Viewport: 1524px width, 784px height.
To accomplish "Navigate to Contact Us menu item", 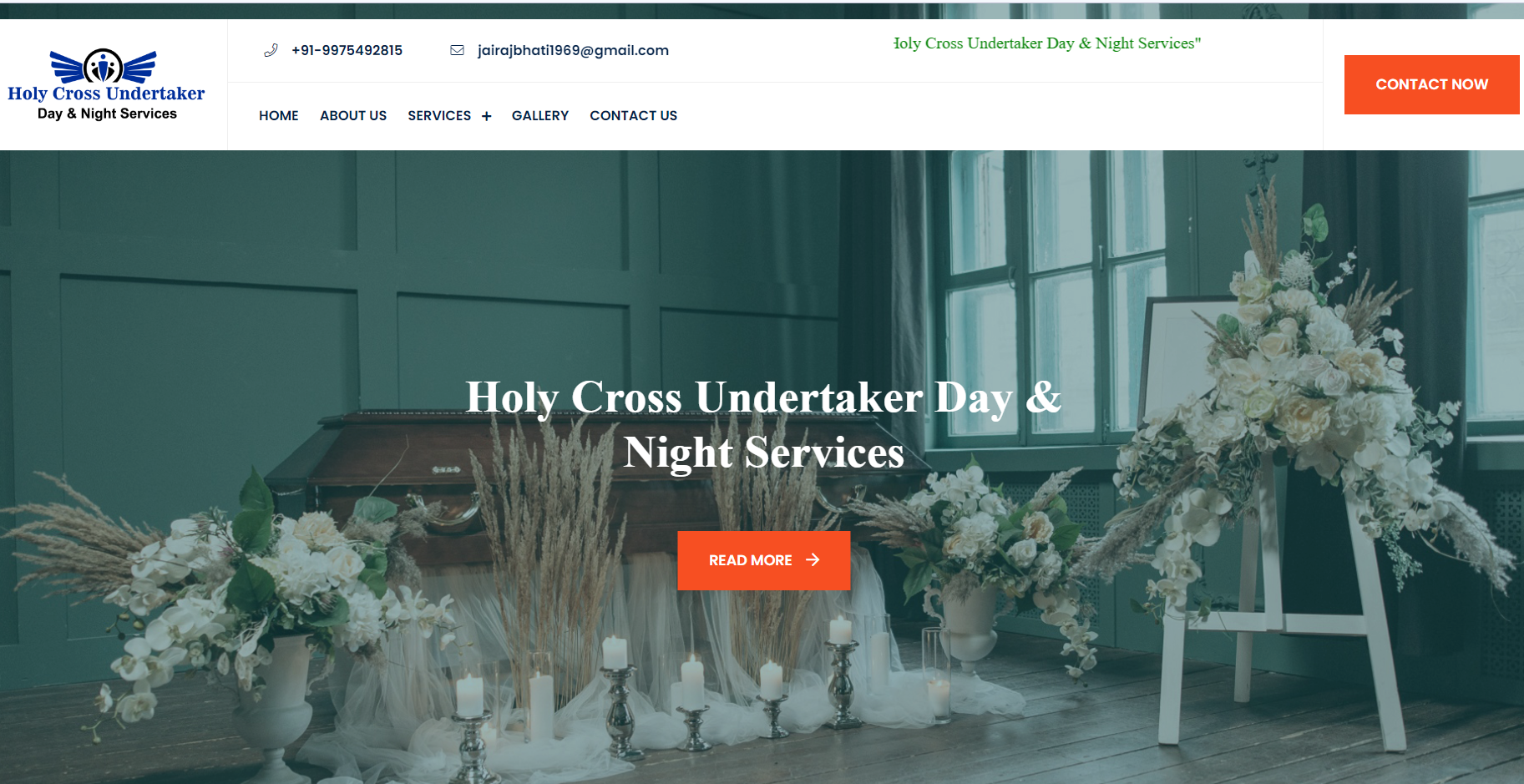I will tap(633, 116).
